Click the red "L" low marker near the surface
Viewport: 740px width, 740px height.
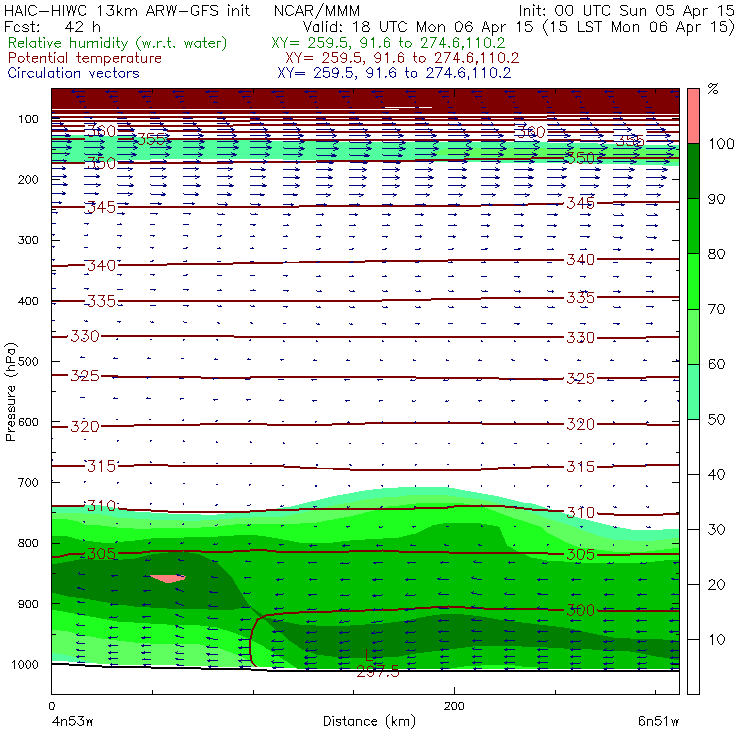[x=369, y=655]
